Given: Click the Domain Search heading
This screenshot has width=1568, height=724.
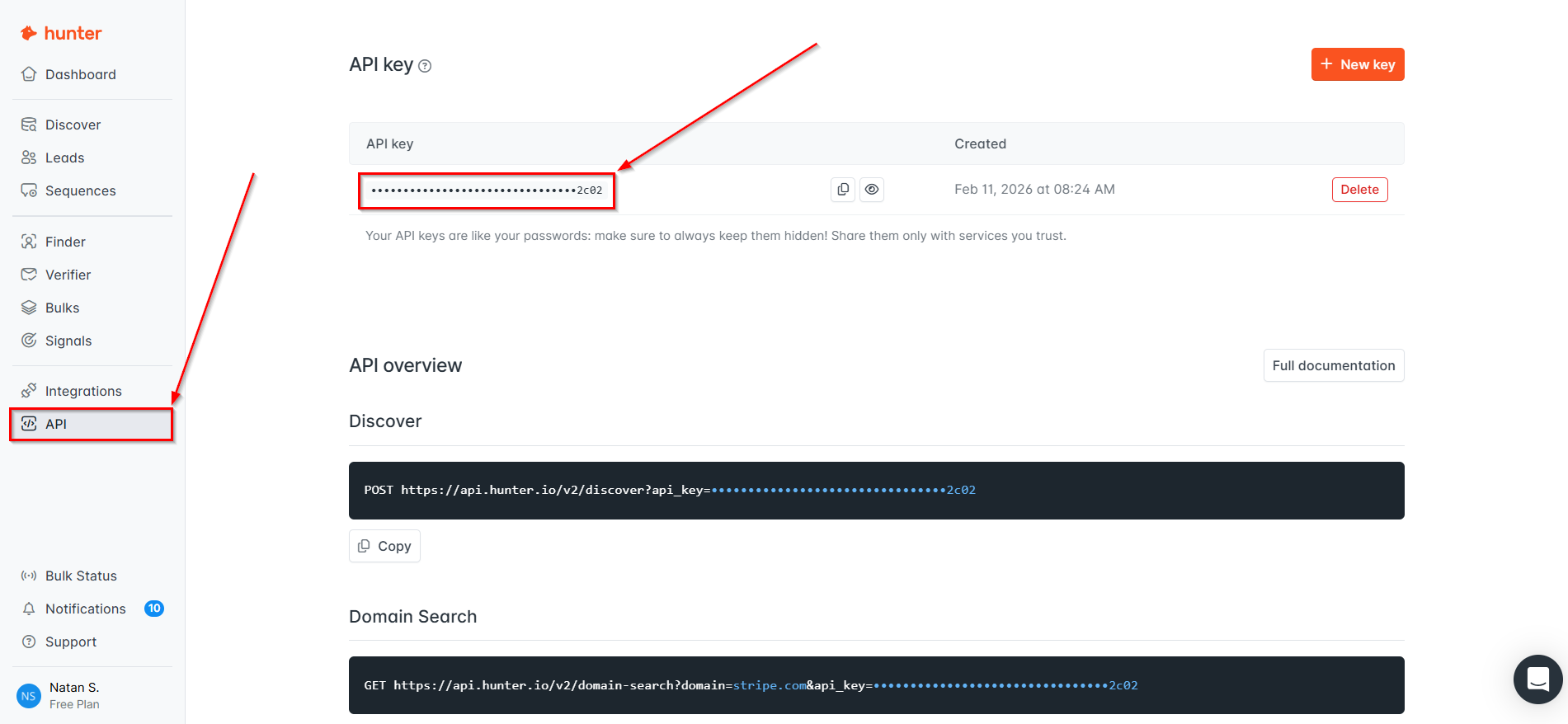Looking at the screenshot, I should 412,617.
